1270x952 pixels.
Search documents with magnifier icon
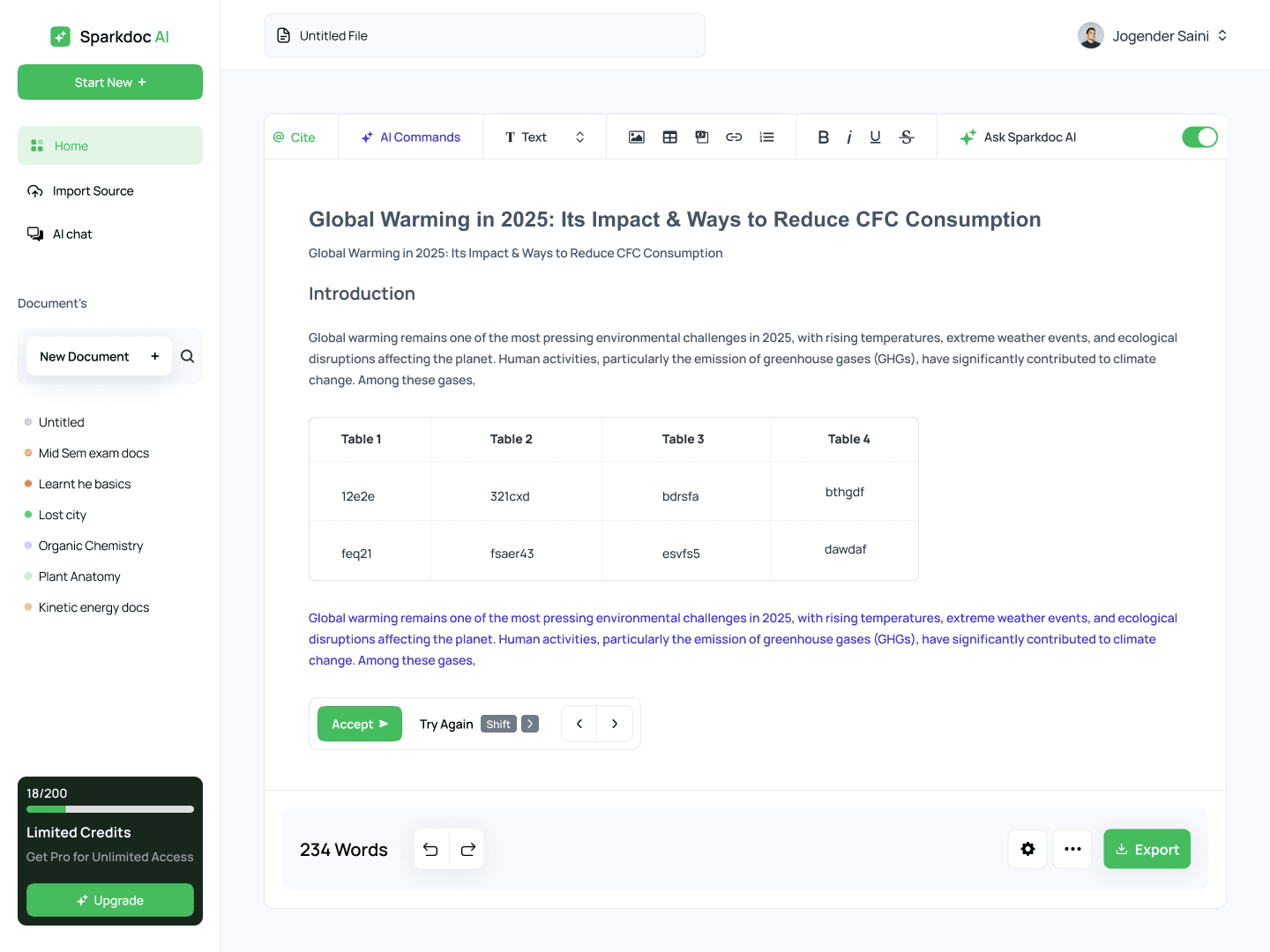pyautogui.click(x=187, y=357)
